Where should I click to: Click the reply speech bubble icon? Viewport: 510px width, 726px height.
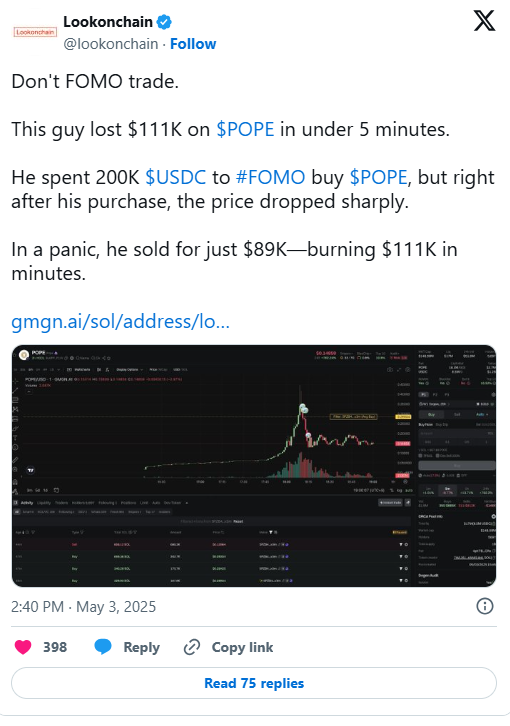[103, 646]
